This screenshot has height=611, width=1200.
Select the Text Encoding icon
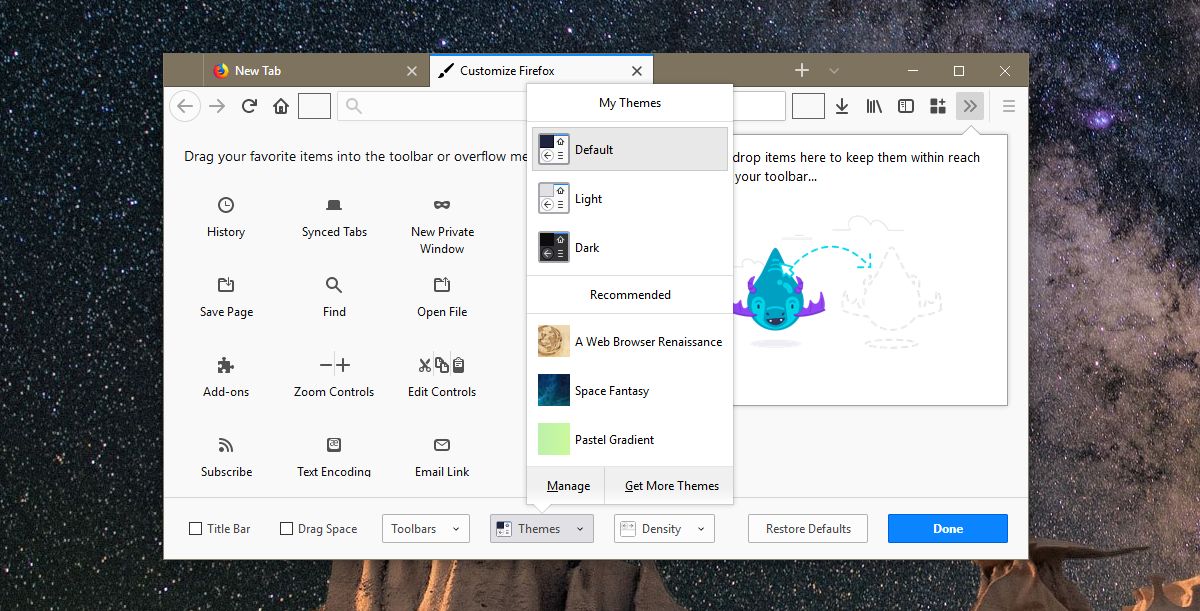334,445
